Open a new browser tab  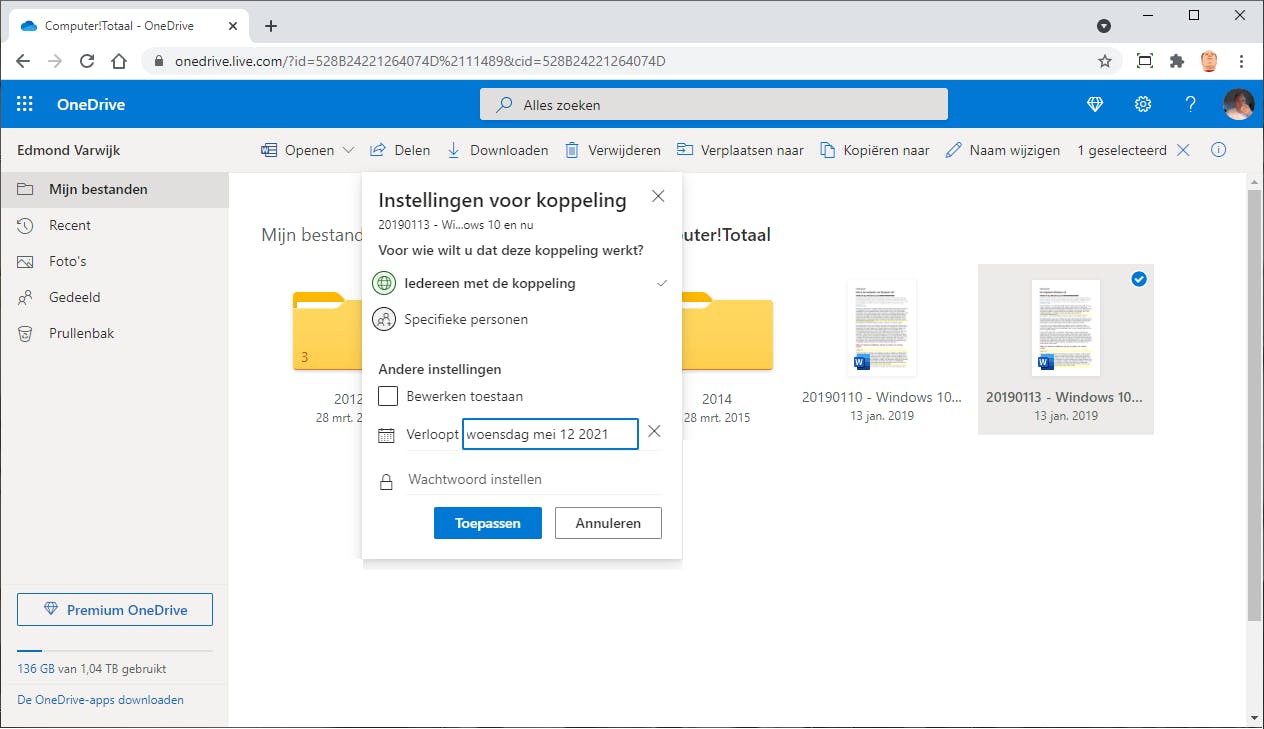coord(271,26)
